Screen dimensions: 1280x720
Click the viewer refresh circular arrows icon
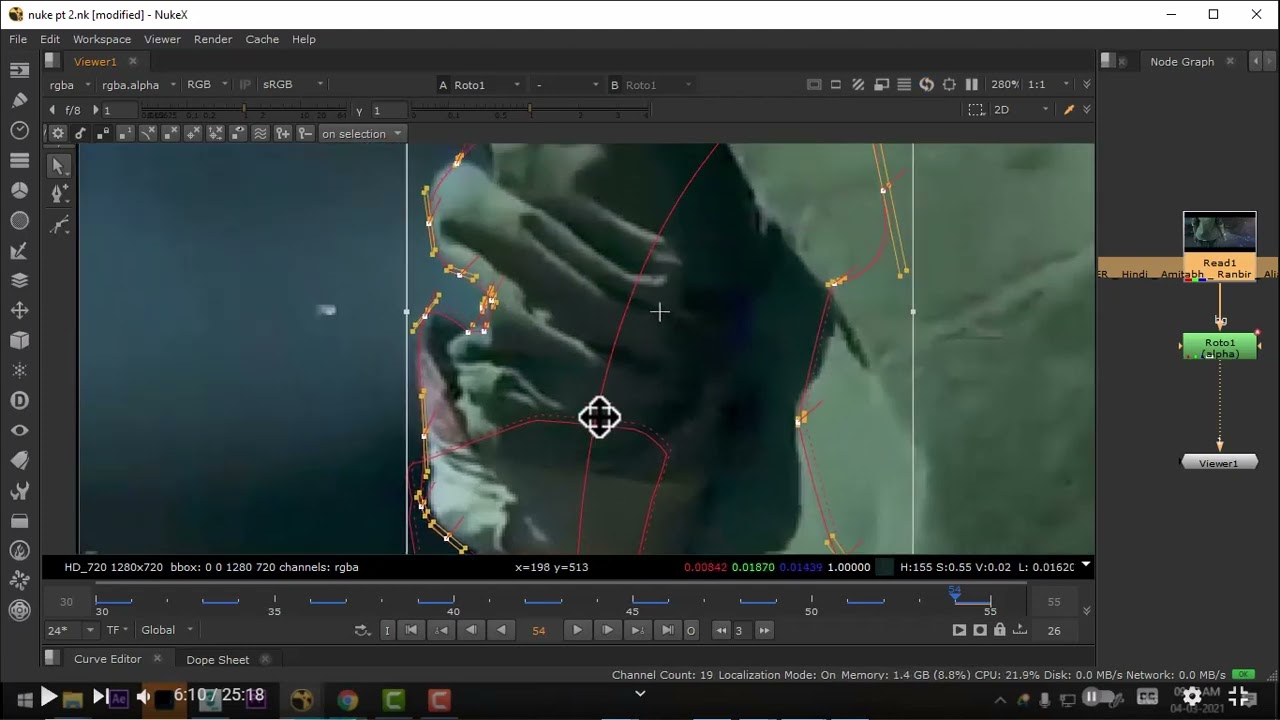point(926,85)
